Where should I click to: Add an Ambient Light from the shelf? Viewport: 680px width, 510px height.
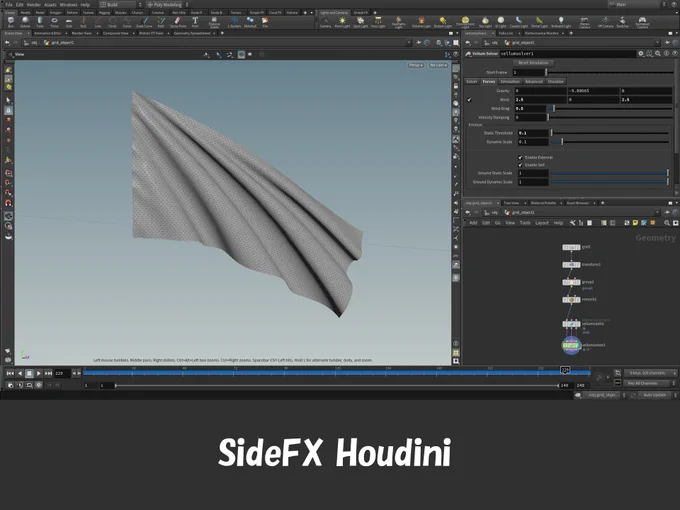561,22
